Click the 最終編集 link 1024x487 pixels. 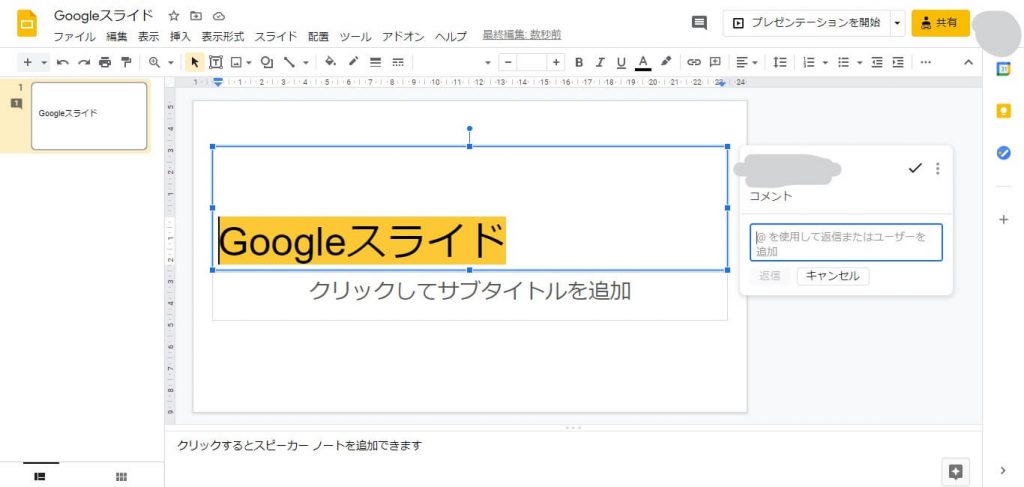[x=522, y=35]
